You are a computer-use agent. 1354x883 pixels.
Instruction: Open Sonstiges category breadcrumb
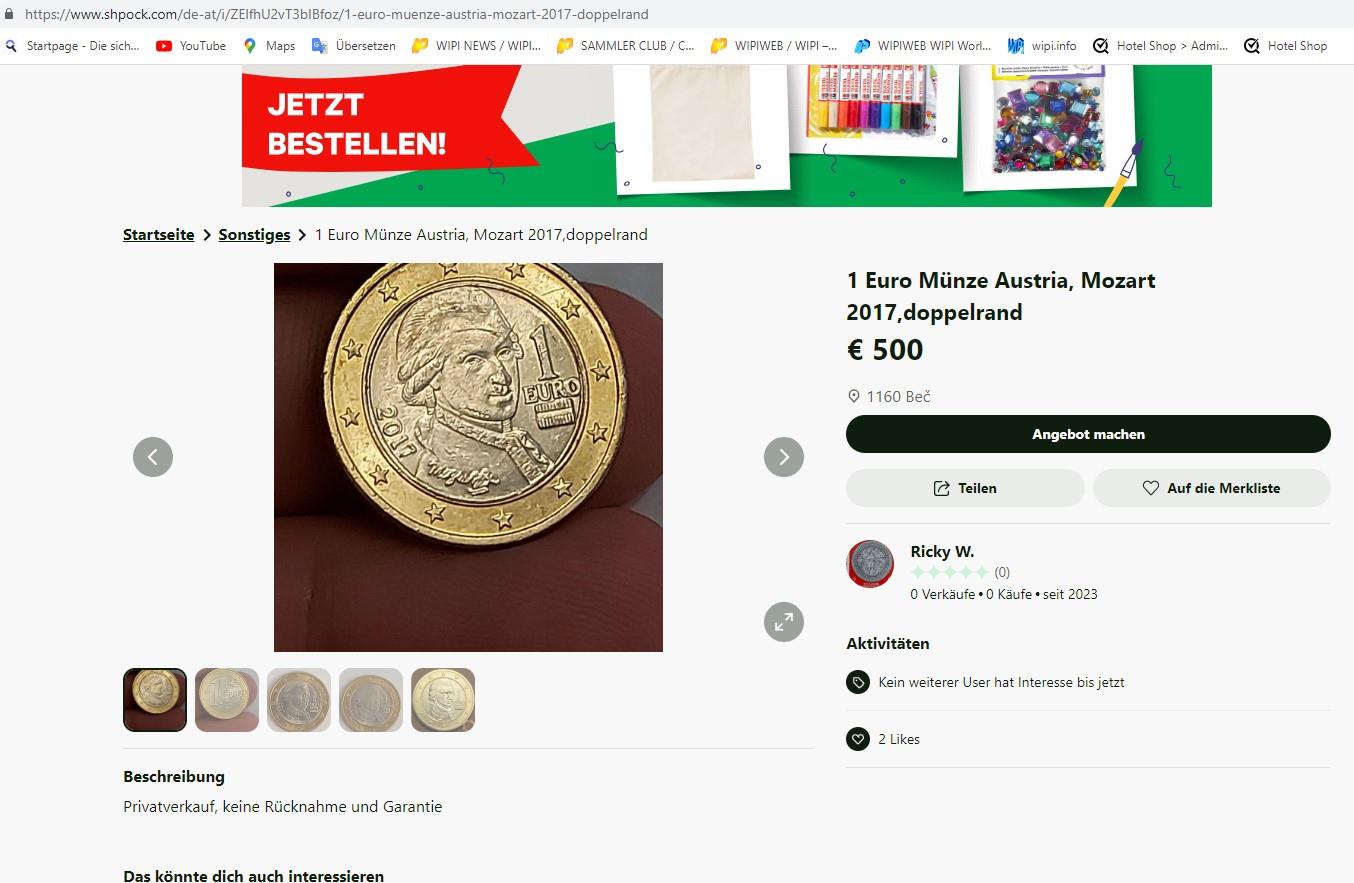click(x=254, y=235)
